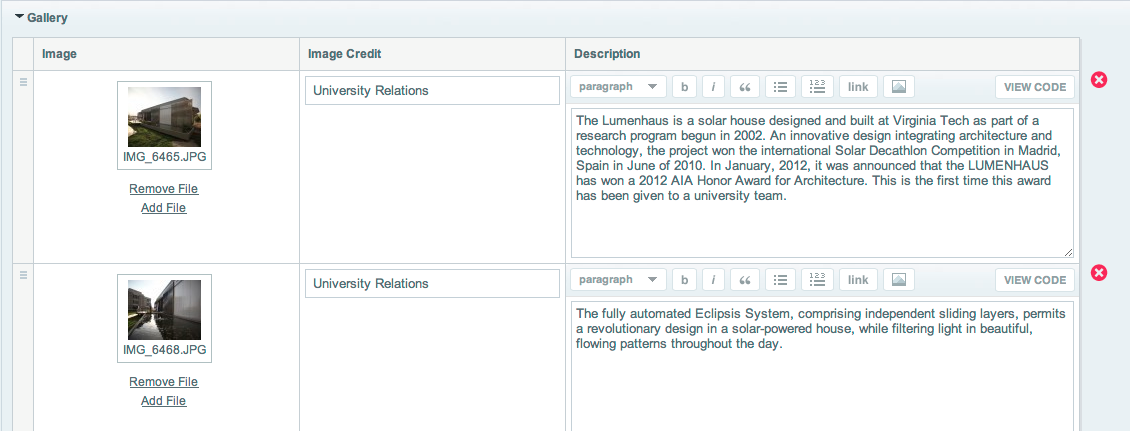Collapse the Gallery section

pyautogui.click(x=20, y=18)
